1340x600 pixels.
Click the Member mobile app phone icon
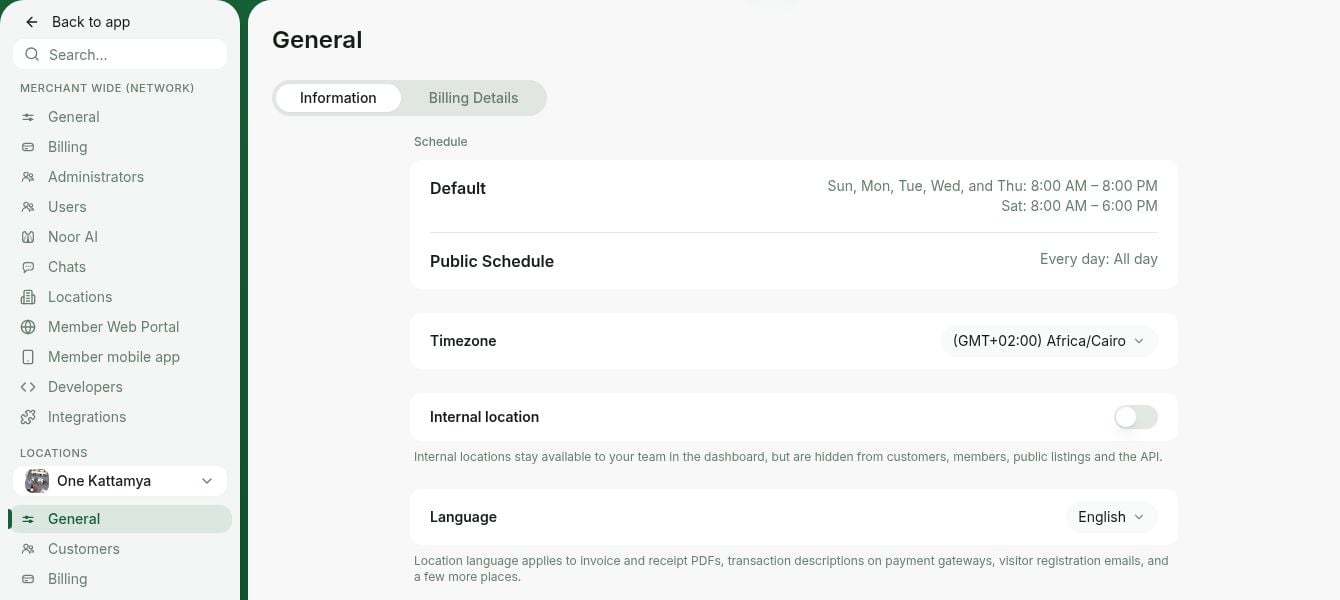(x=28, y=357)
